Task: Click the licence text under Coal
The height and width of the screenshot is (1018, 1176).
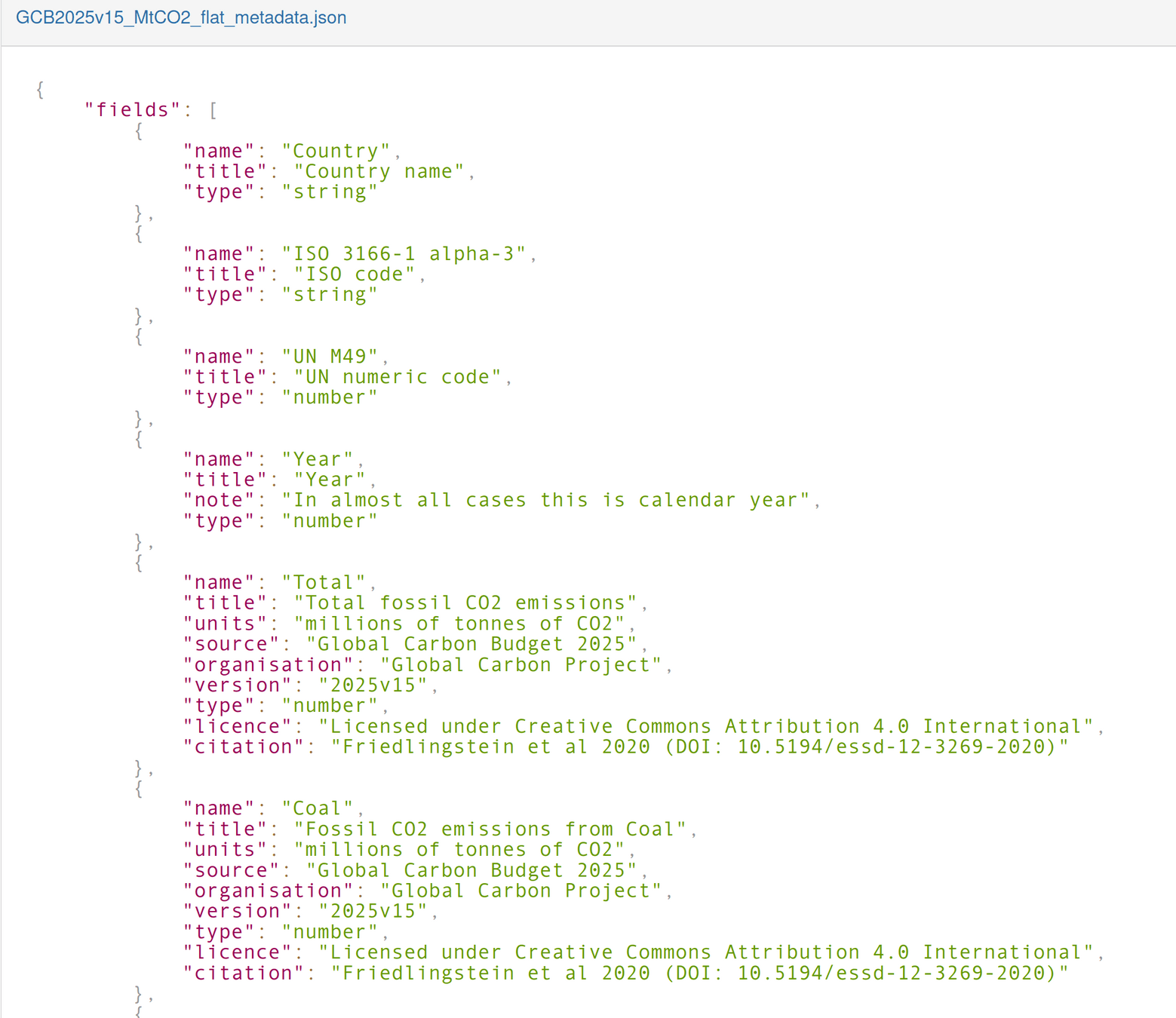Action: click(706, 952)
